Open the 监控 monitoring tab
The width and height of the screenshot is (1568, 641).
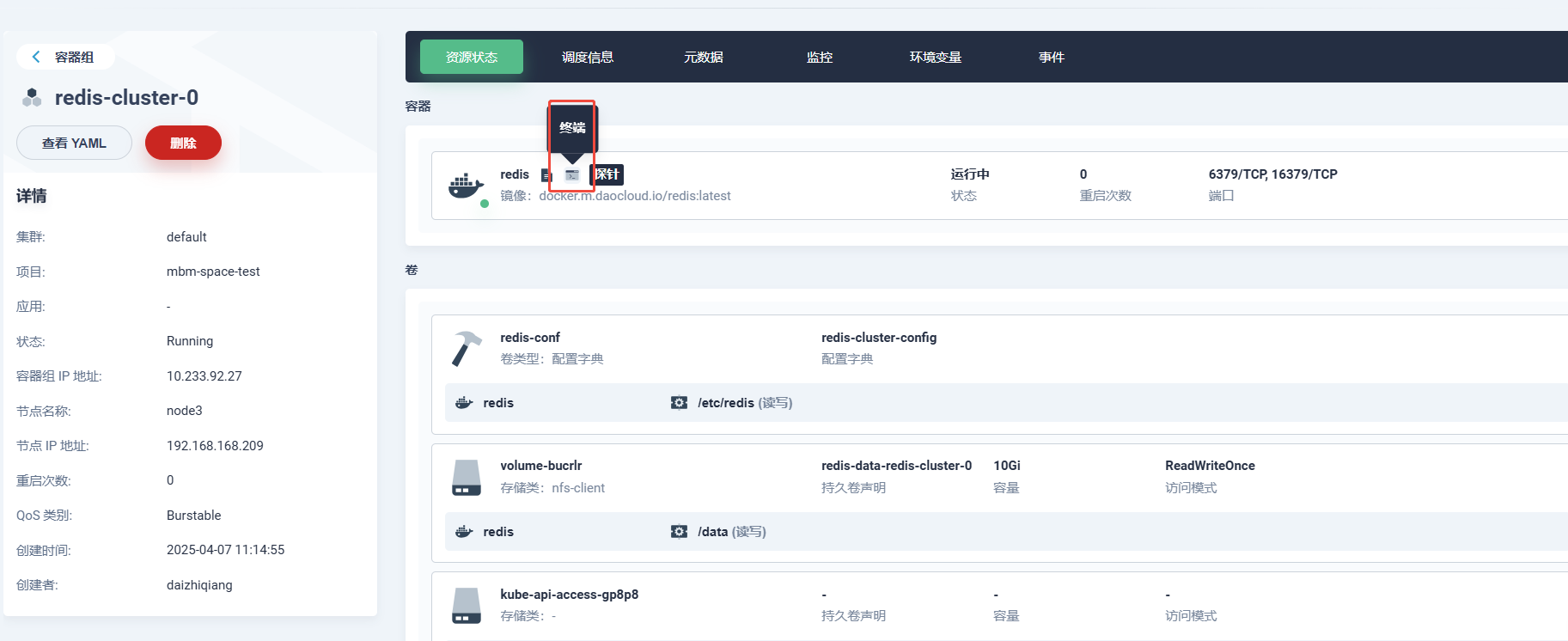point(819,57)
